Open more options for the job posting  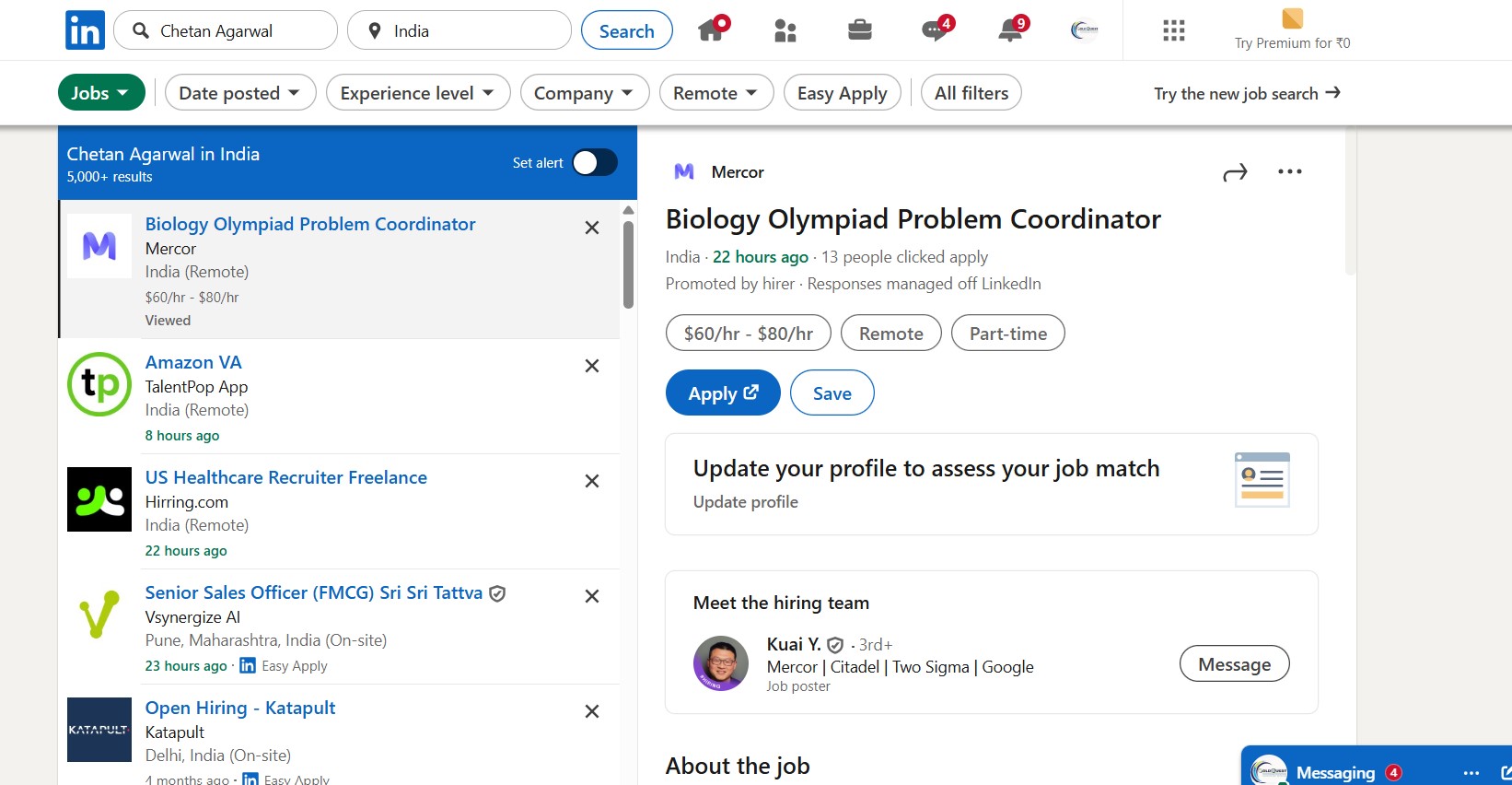[x=1289, y=172]
